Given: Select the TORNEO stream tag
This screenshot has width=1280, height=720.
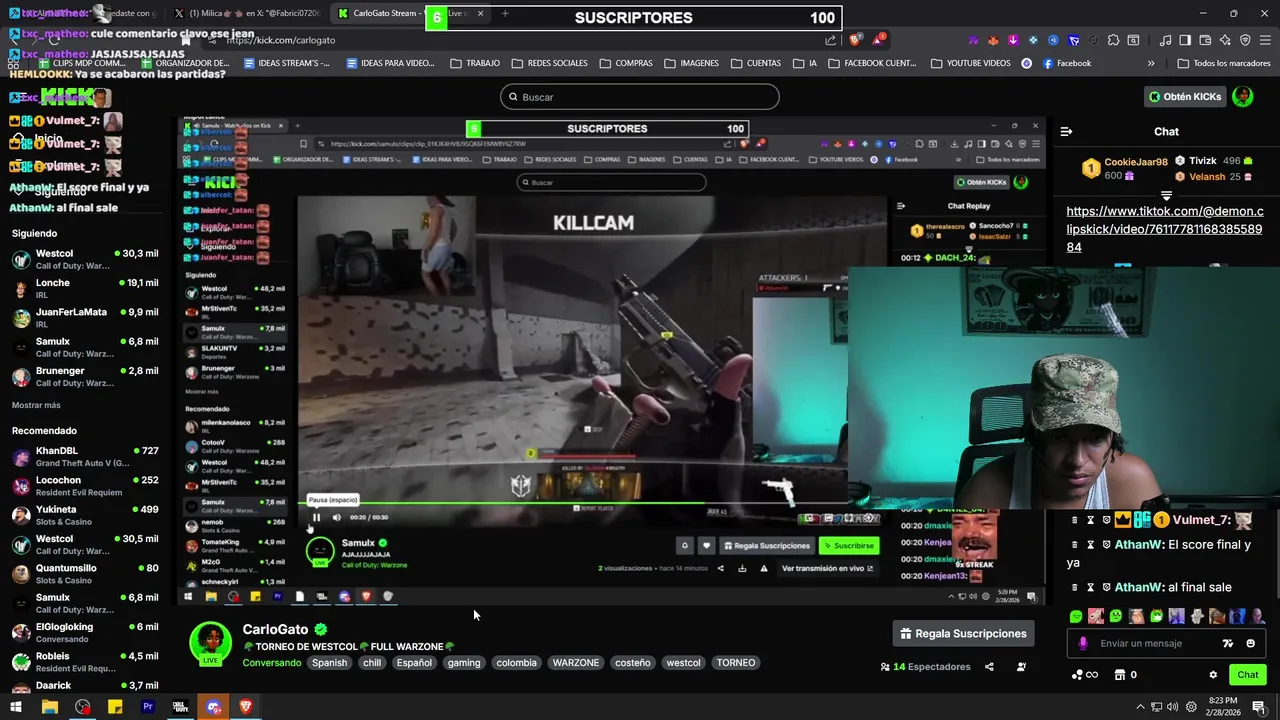Looking at the screenshot, I should coord(736,663).
